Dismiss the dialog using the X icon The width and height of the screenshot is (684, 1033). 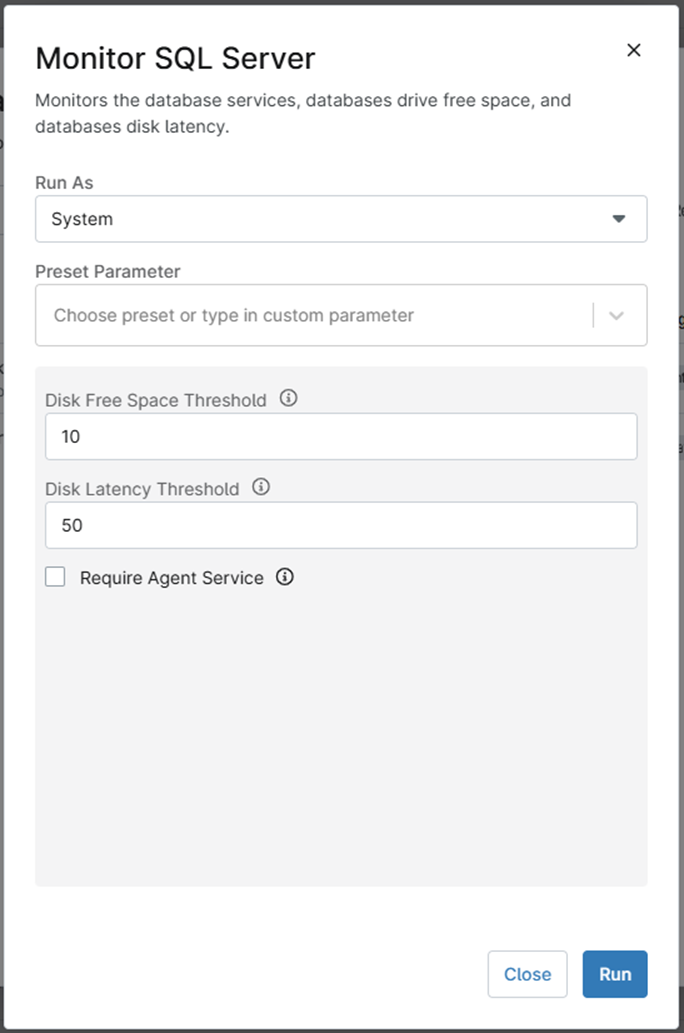point(633,49)
